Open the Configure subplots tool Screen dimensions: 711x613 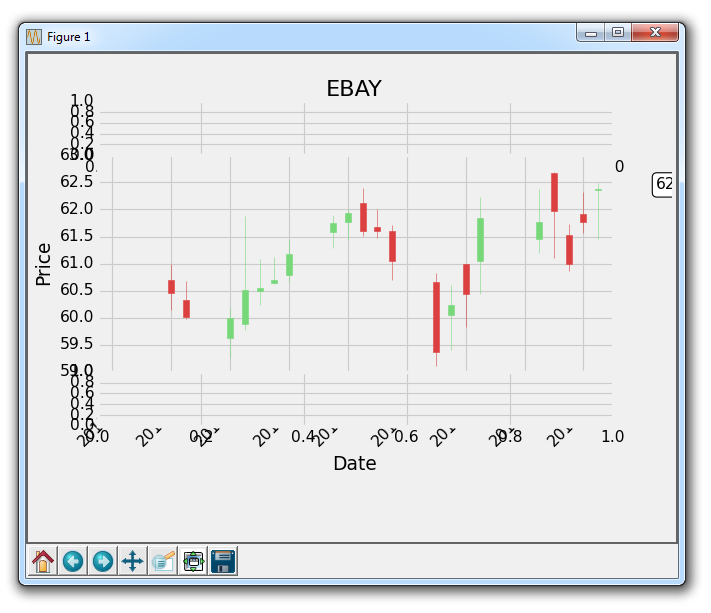(193, 561)
